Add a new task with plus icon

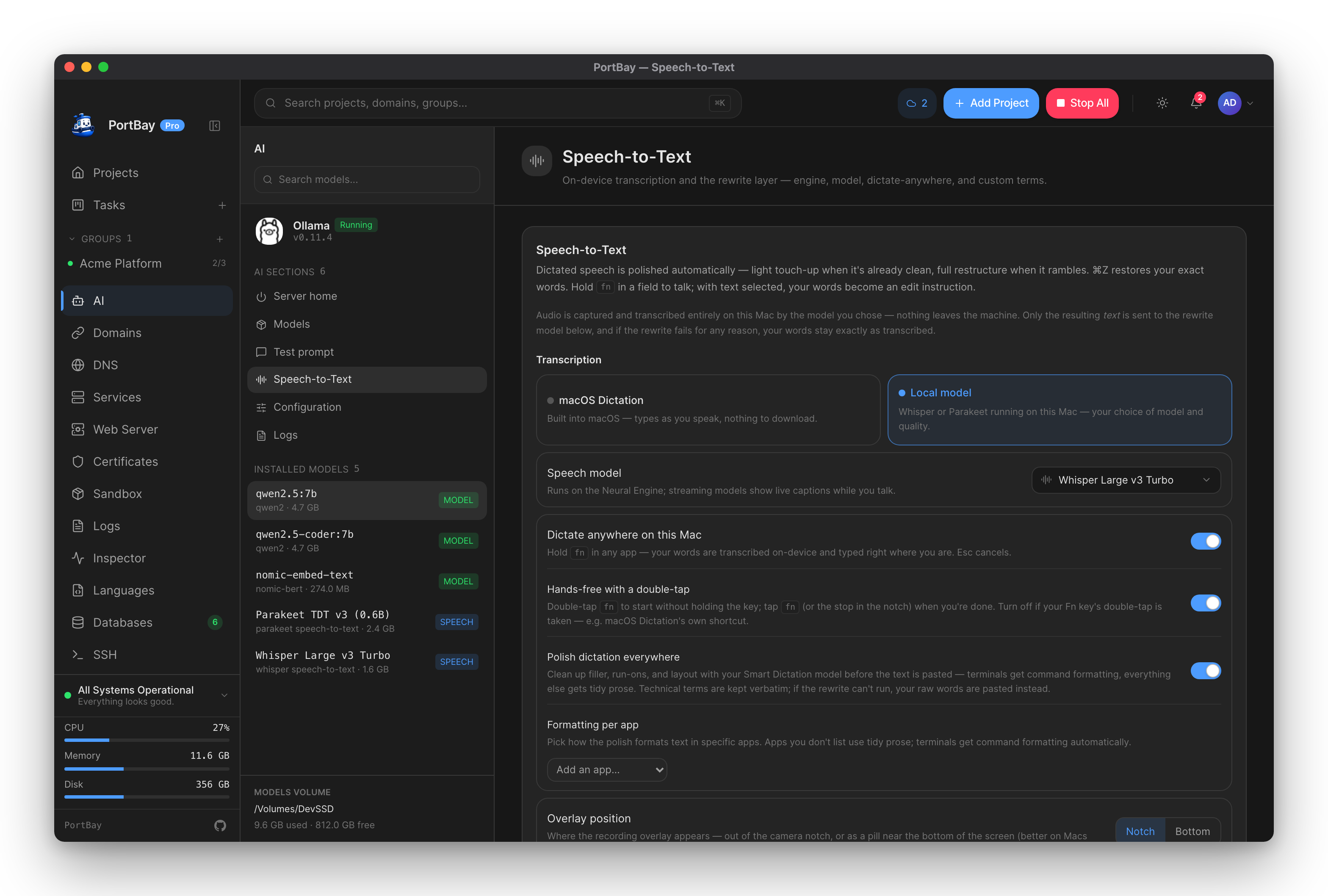pyautogui.click(x=222, y=205)
